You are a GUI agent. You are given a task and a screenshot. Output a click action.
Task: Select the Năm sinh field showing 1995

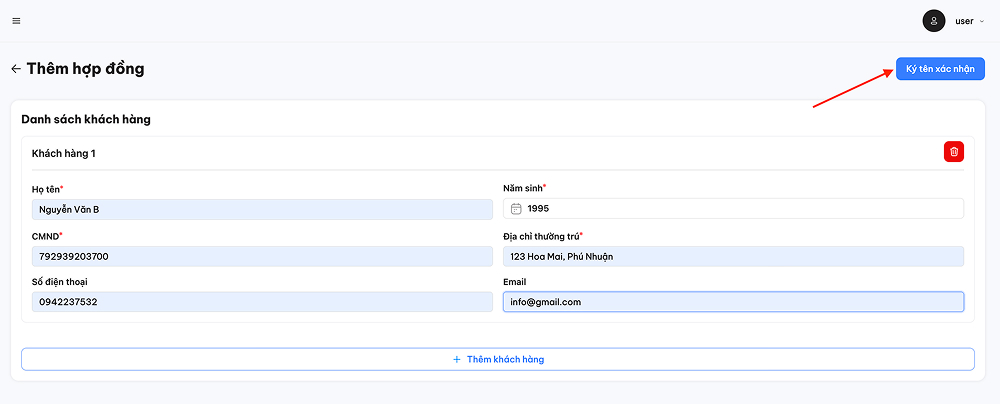(740, 209)
